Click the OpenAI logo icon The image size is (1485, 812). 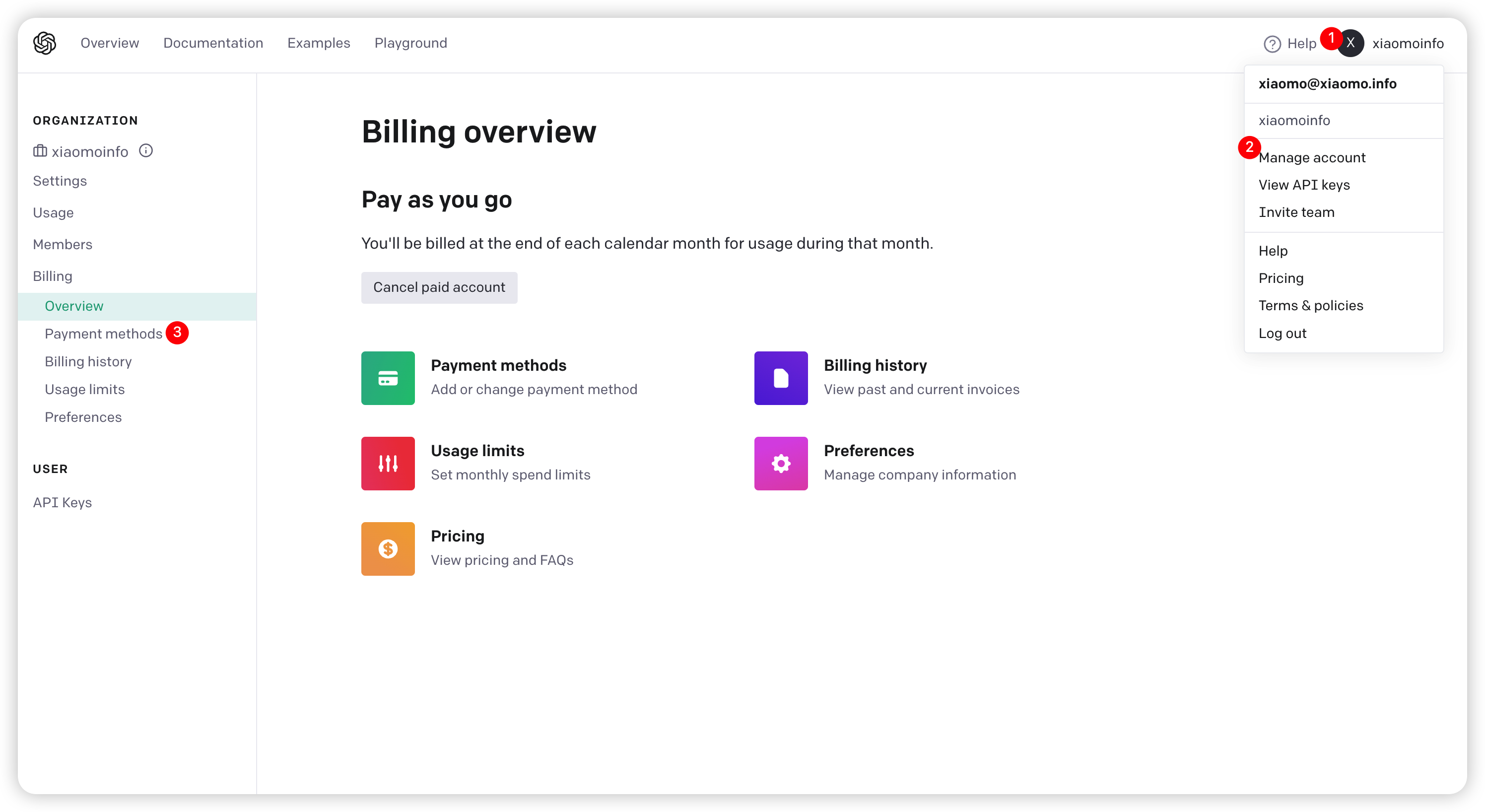click(x=44, y=43)
